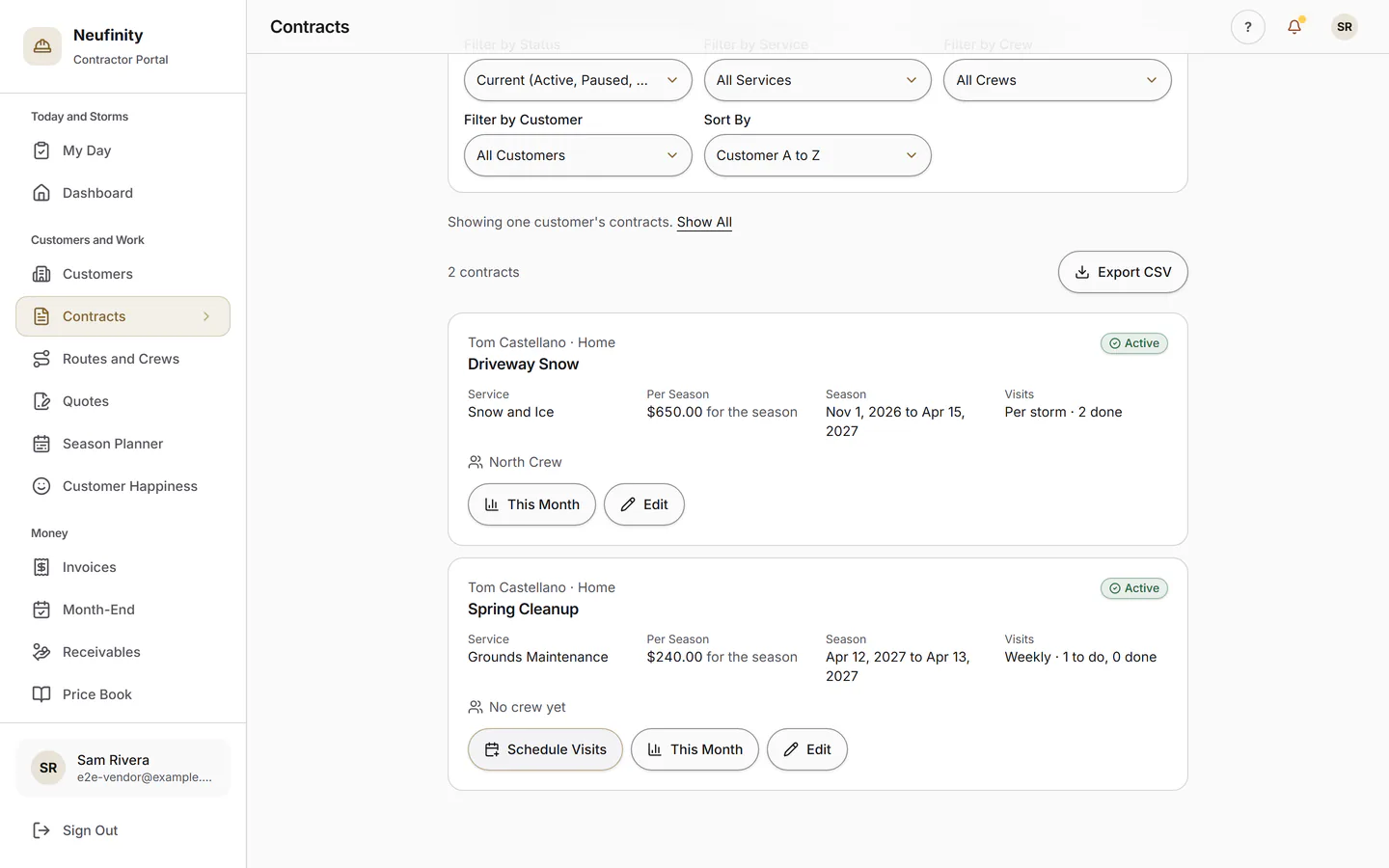Click the Contracts document icon in sidebar
The height and width of the screenshot is (868, 1389).
(41, 316)
